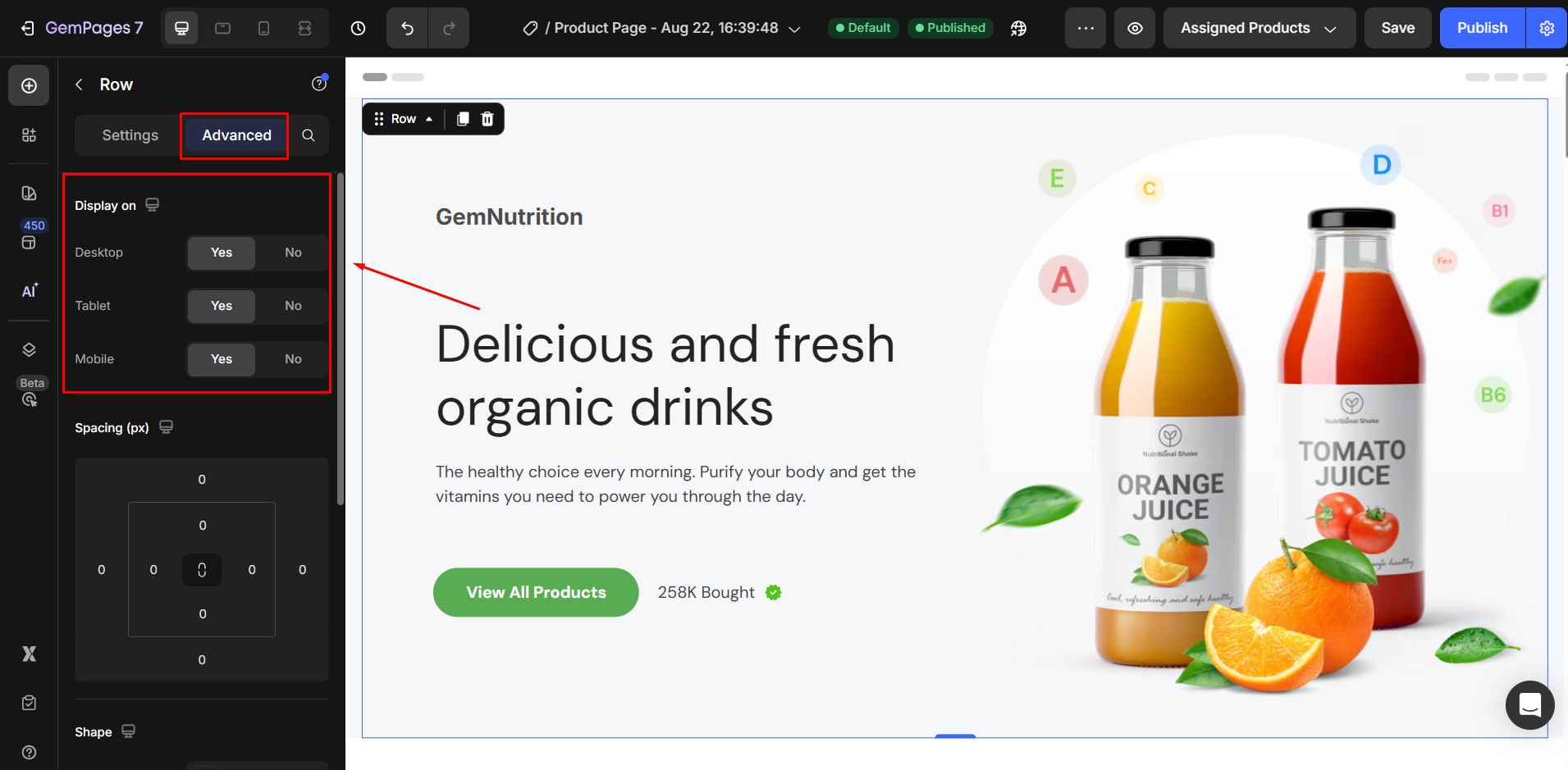Grab the Row drag handle icon

click(379, 119)
